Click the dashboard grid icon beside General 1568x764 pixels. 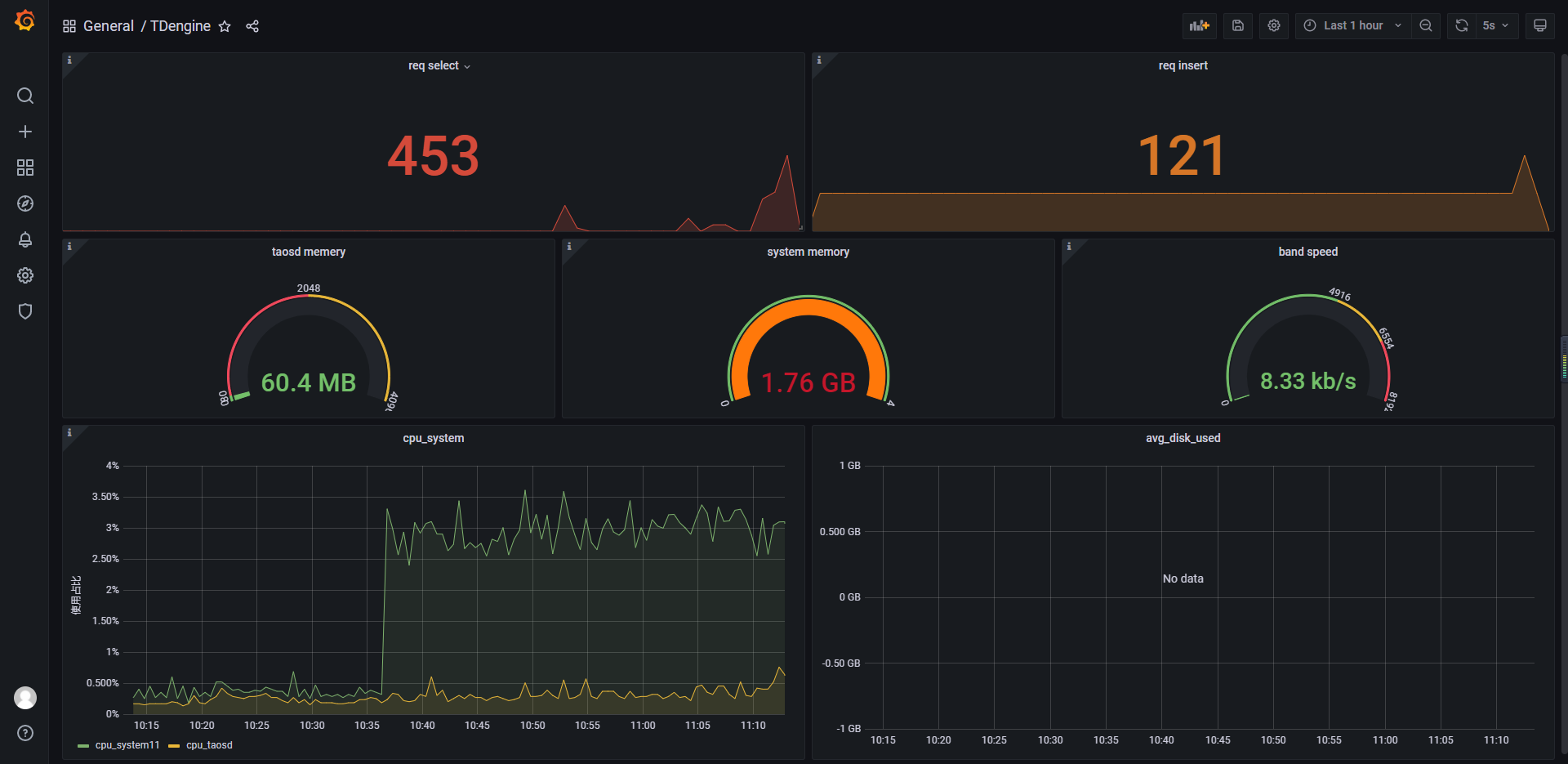click(69, 26)
